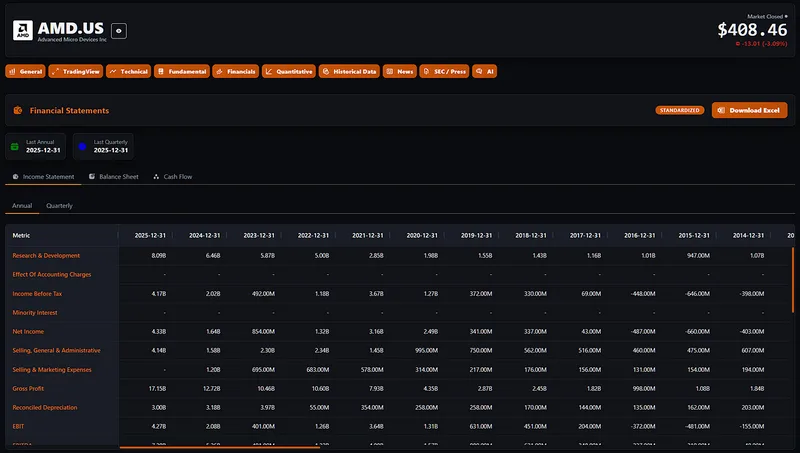Click the AMD company logo icon
800x453 pixels.
(x=22, y=31)
